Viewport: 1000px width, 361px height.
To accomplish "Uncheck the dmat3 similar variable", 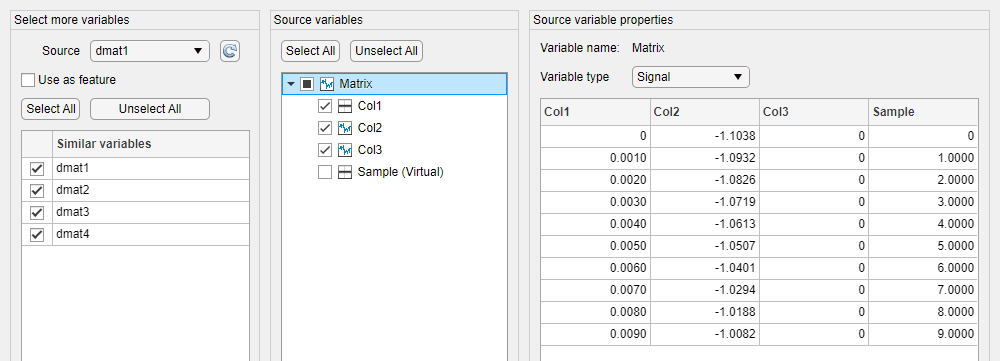I will click(36, 212).
